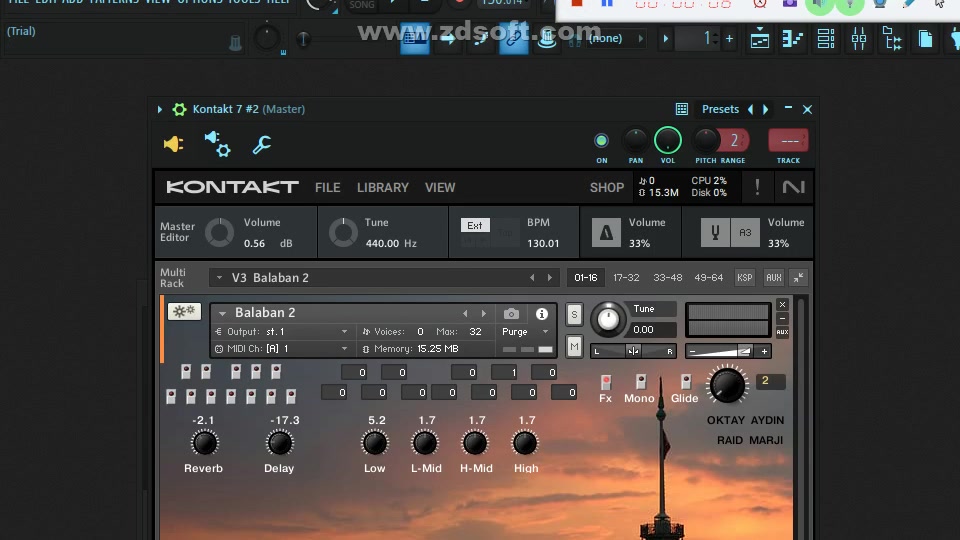Image resolution: width=960 pixels, height=540 pixels.
Task: Toggle AUX sends button in instrument header
Action: (x=782, y=332)
